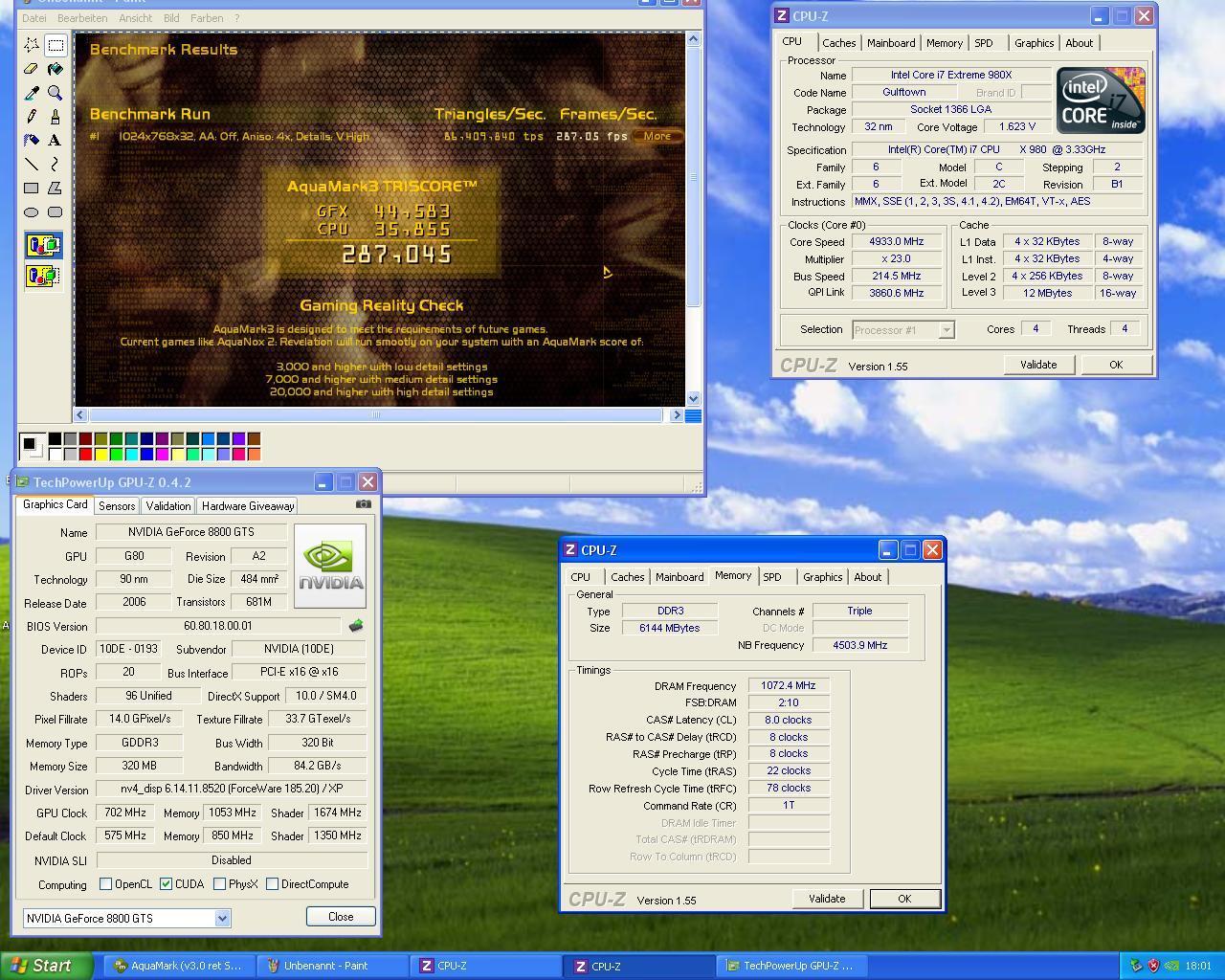Click Paint horizontal scrollbar right arrow

point(677,415)
